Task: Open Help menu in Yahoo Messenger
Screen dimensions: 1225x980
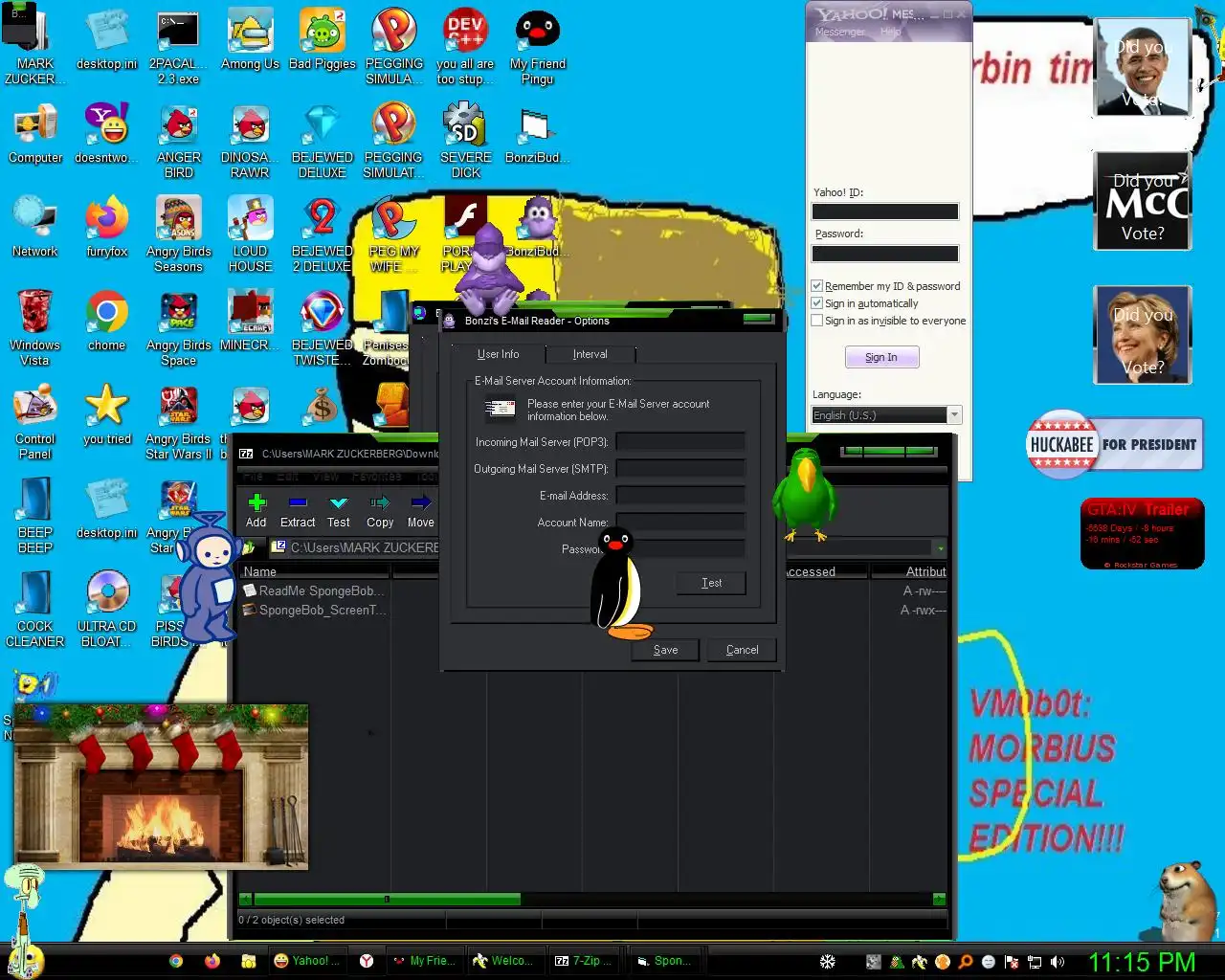Action: (890, 32)
